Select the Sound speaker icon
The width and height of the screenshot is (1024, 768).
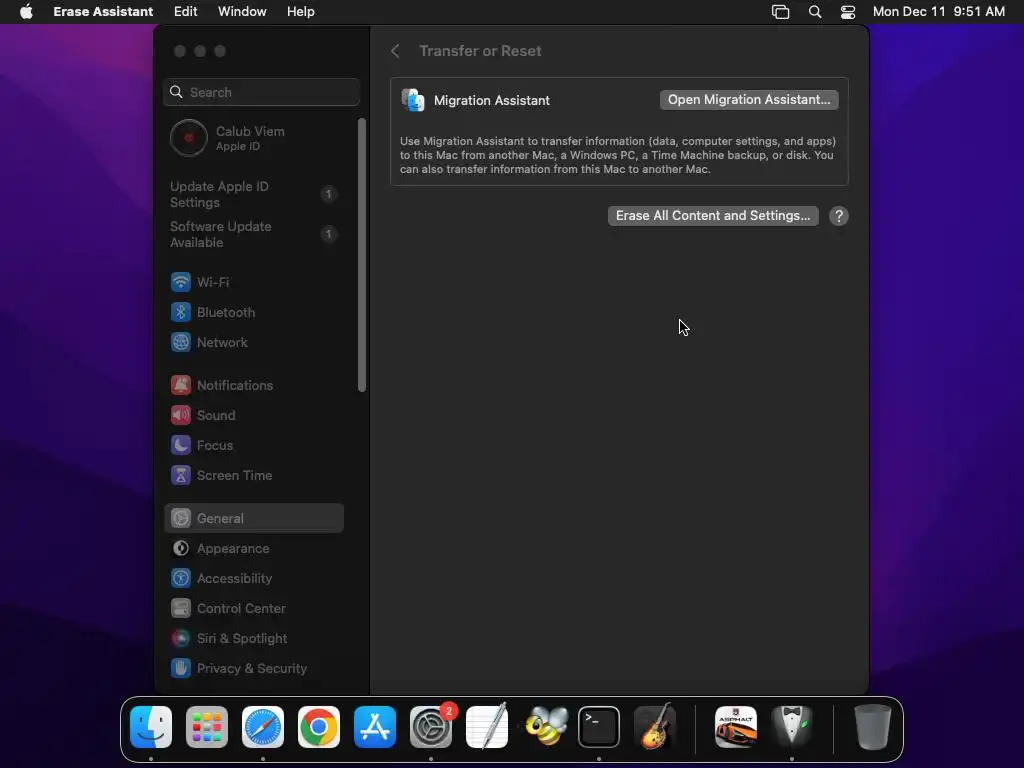pyautogui.click(x=181, y=415)
